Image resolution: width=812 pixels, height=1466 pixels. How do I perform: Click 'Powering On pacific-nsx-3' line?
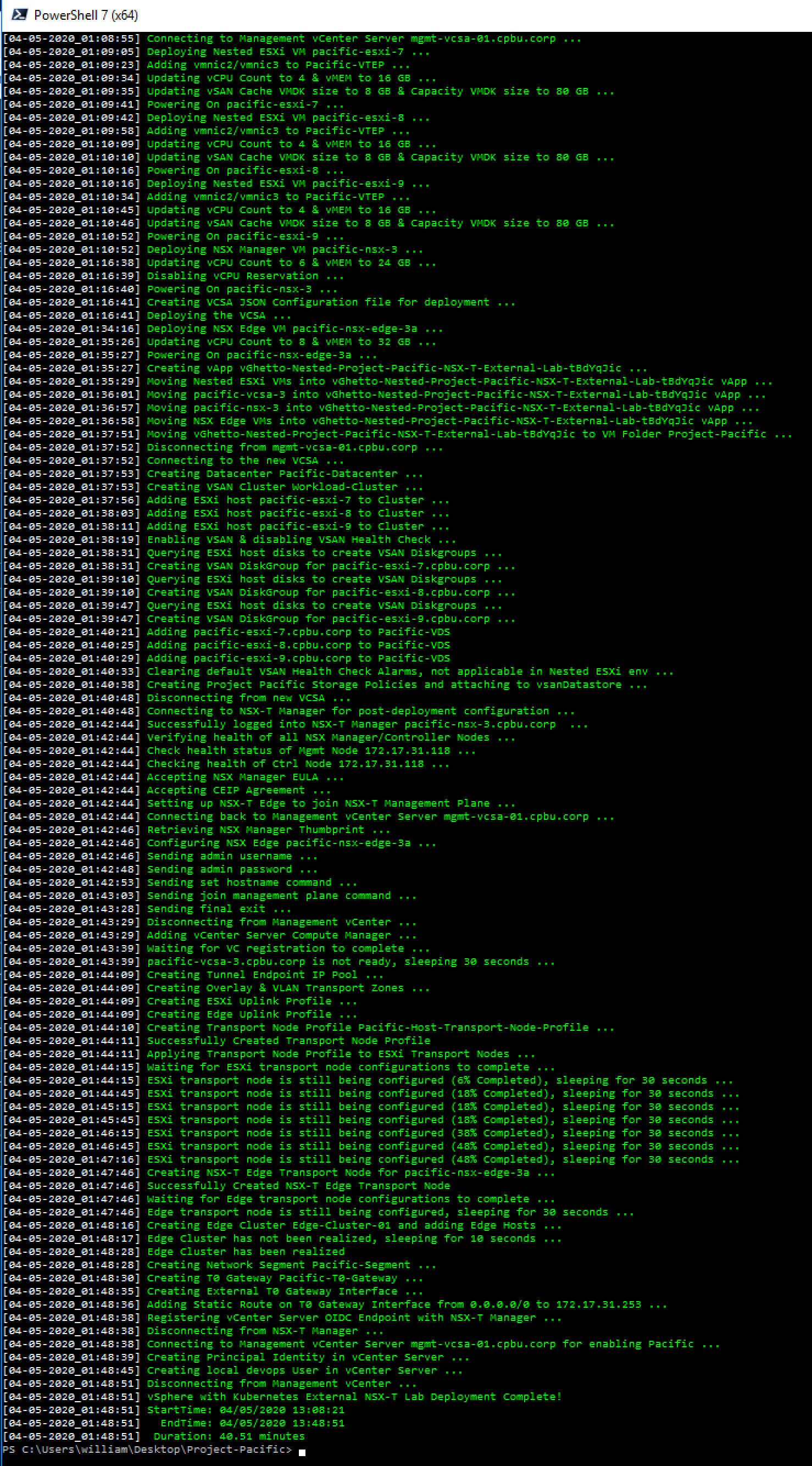point(170,289)
